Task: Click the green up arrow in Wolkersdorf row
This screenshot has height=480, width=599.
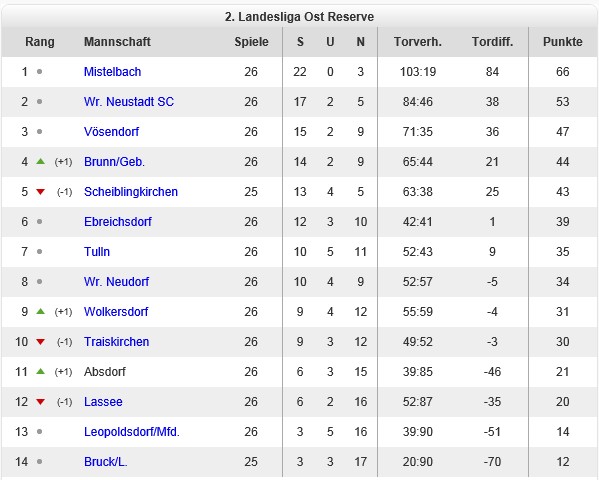Action: pyautogui.click(x=40, y=311)
